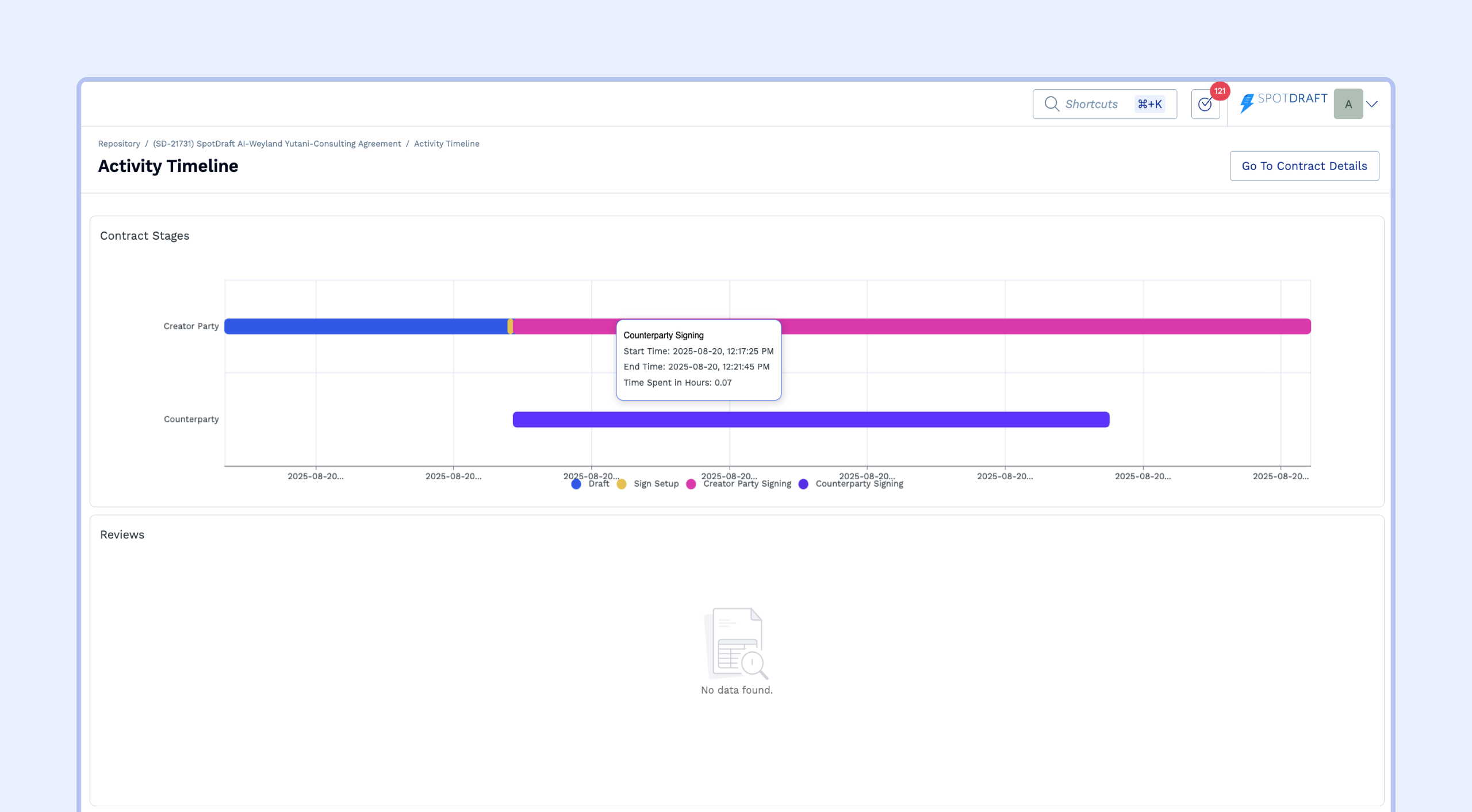Click the SpotDraft lightning logo
This screenshot has width=1472, height=812.
click(x=1247, y=103)
